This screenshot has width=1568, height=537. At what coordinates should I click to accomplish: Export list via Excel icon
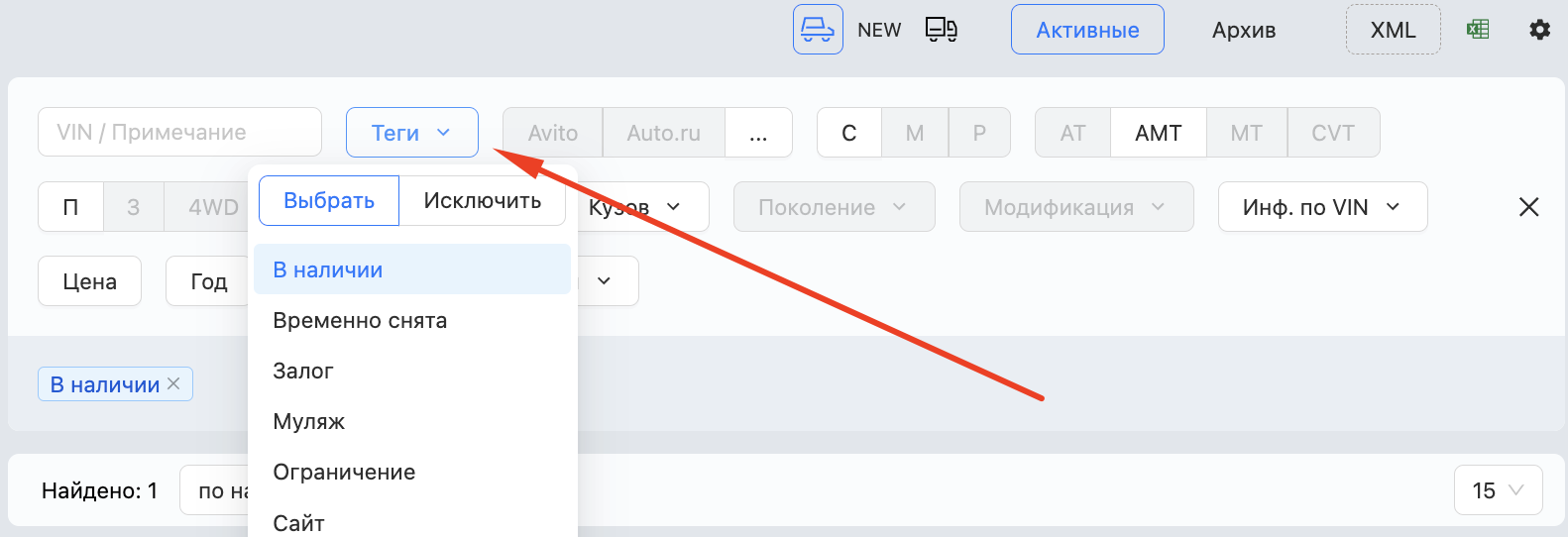pyautogui.click(x=1478, y=30)
